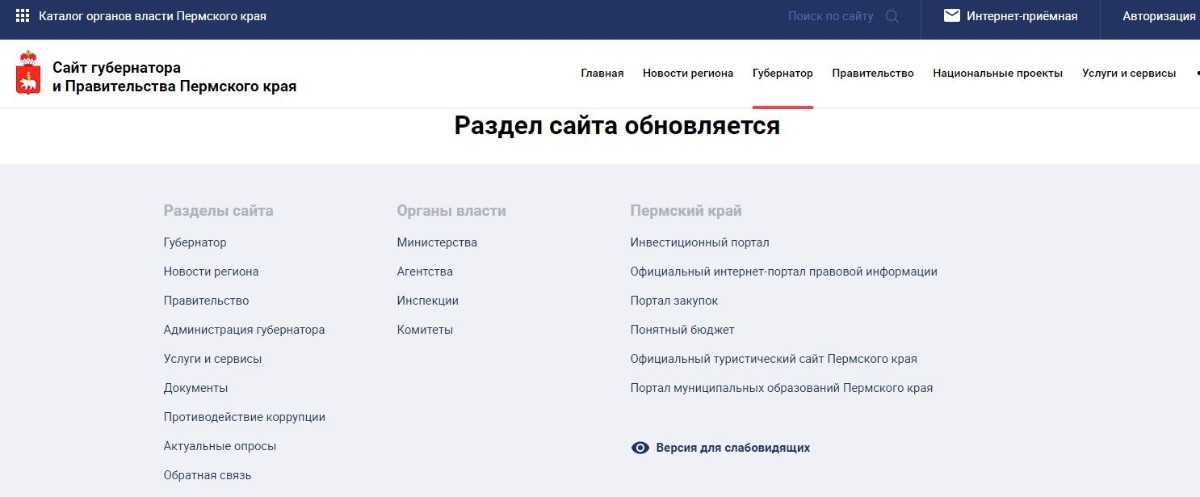This screenshot has height=497, width=1200.
Task: Click the Perm Krai coat of arms logo
Action: pos(29,73)
